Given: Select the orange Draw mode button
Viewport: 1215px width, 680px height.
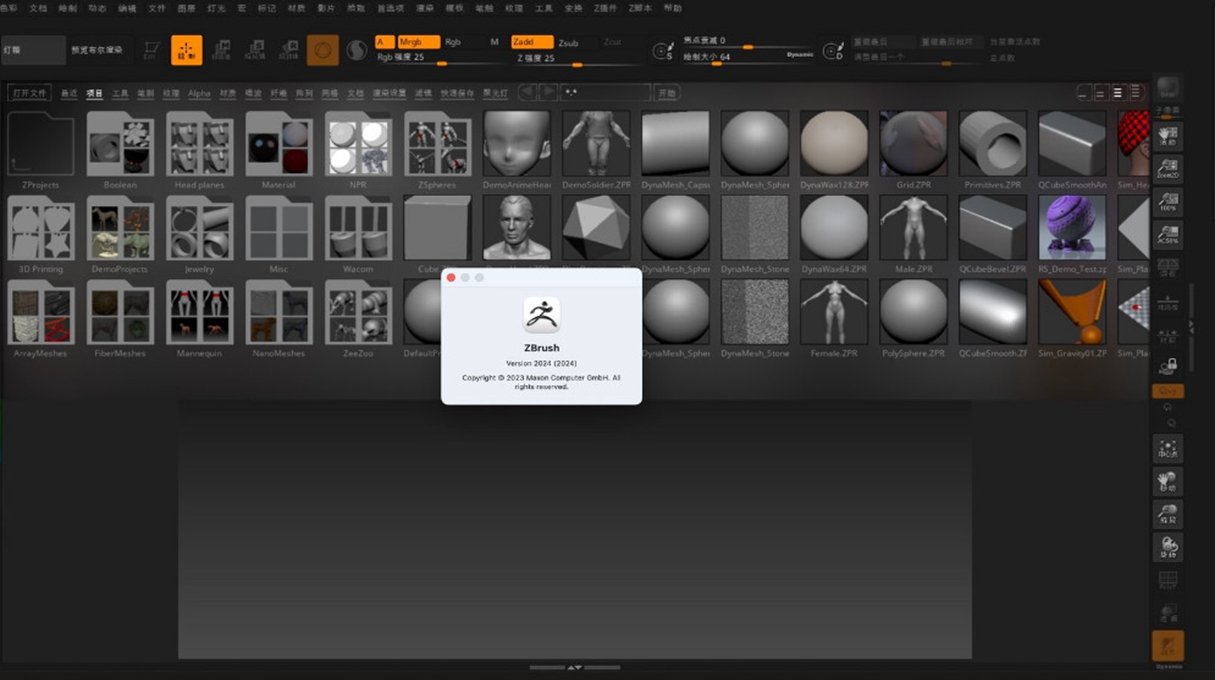Looking at the screenshot, I should point(186,50).
